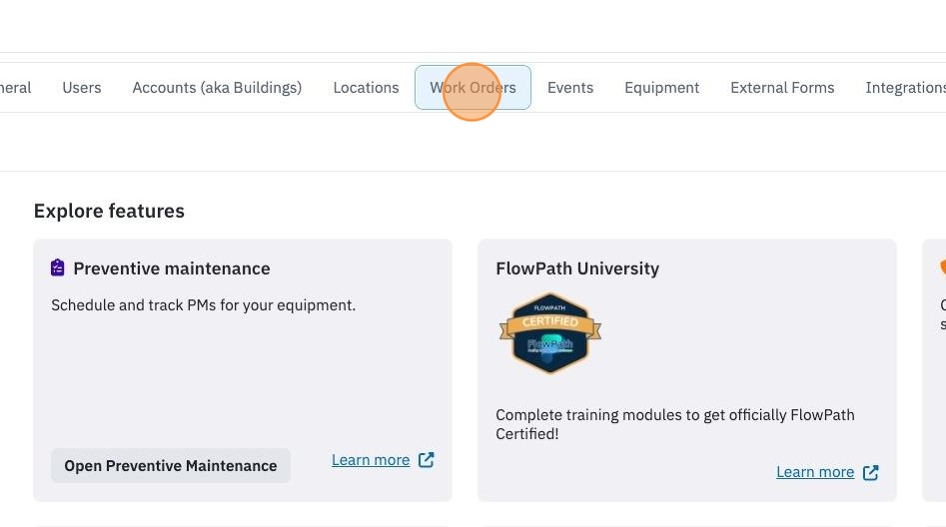Open the Accounts (aka Buildings) tab
Viewport: 946px width, 527px height.
tap(217, 87)
